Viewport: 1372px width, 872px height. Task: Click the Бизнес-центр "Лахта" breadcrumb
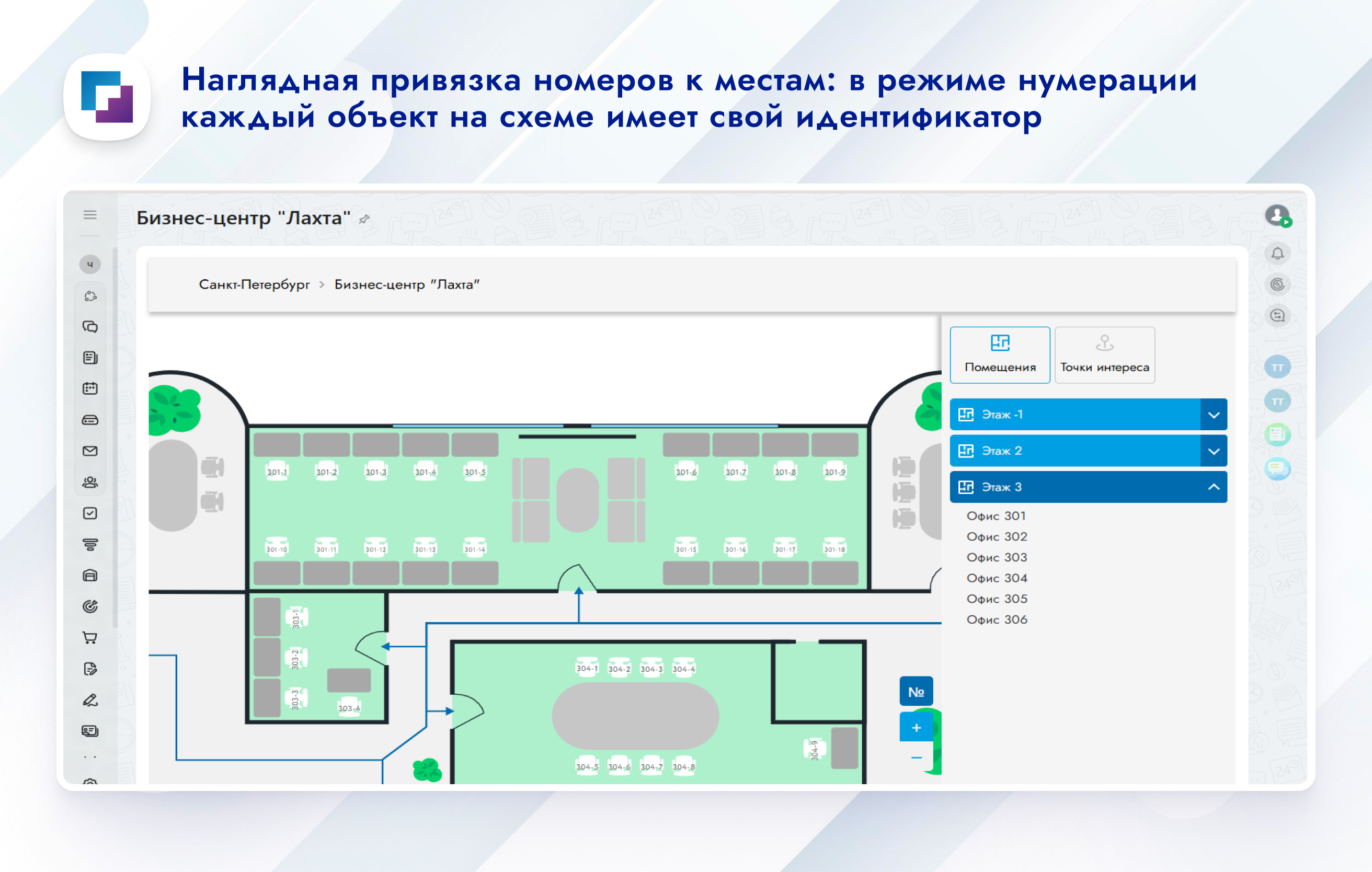(407, 284)
